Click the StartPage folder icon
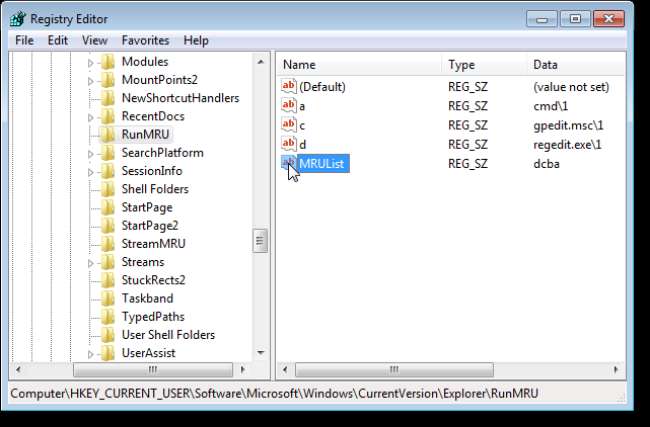 pyautogui.click(x=108, y=208)
